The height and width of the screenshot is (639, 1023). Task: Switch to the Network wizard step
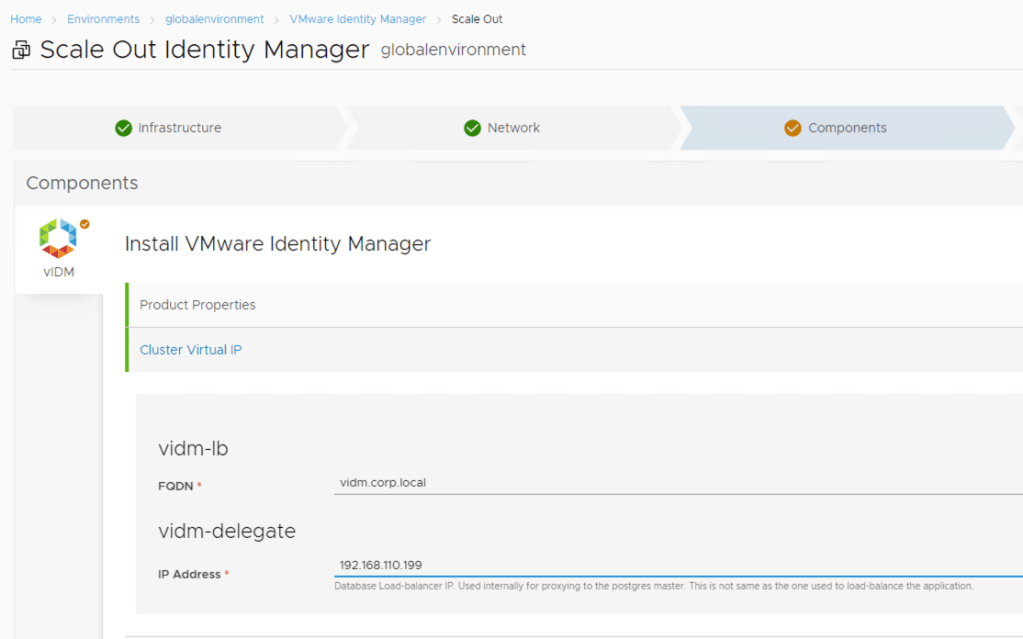pyautogui.click(x=513, y=128)
